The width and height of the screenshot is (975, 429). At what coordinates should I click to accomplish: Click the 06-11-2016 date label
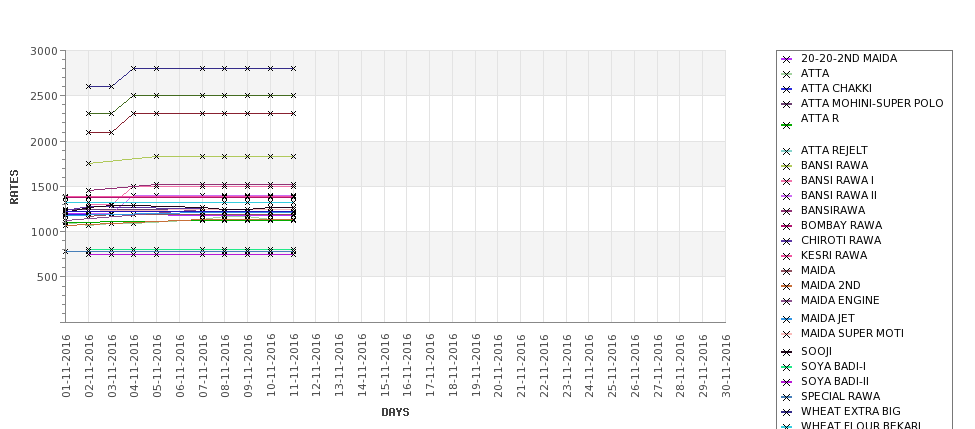click(180, 366)
